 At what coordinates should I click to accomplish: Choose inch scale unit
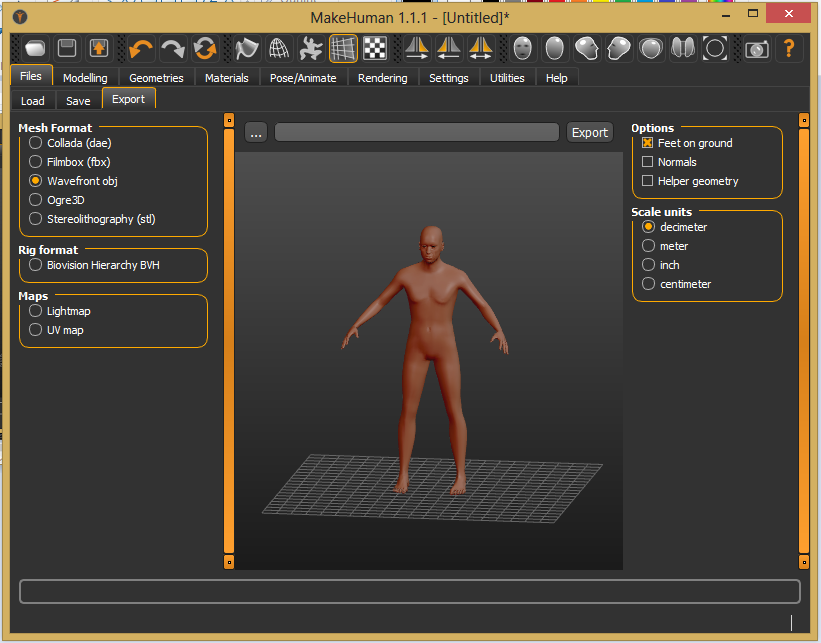click(x=661, y=265)
